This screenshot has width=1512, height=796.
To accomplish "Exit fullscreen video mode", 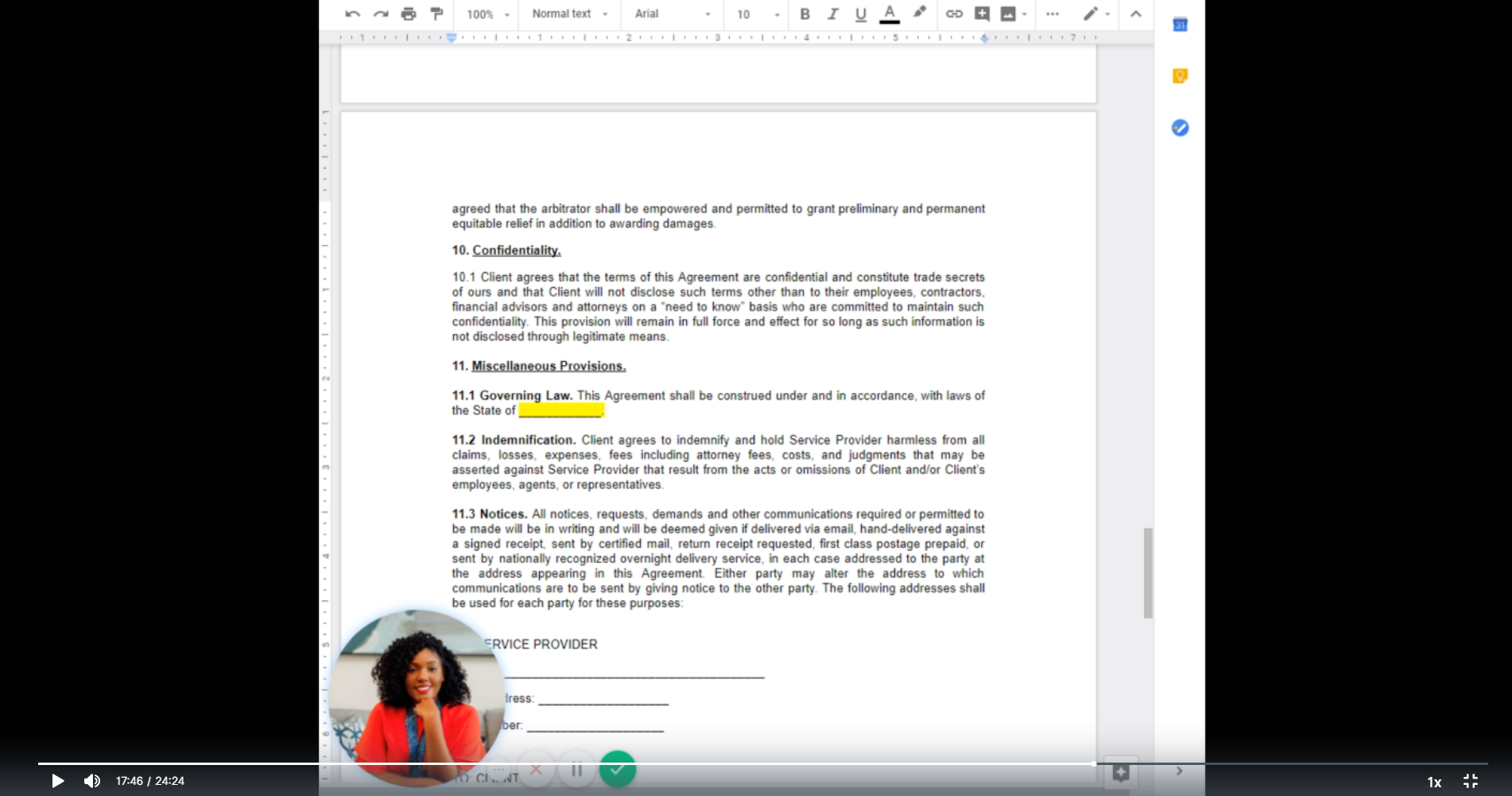I will [x=1471, y=781].
